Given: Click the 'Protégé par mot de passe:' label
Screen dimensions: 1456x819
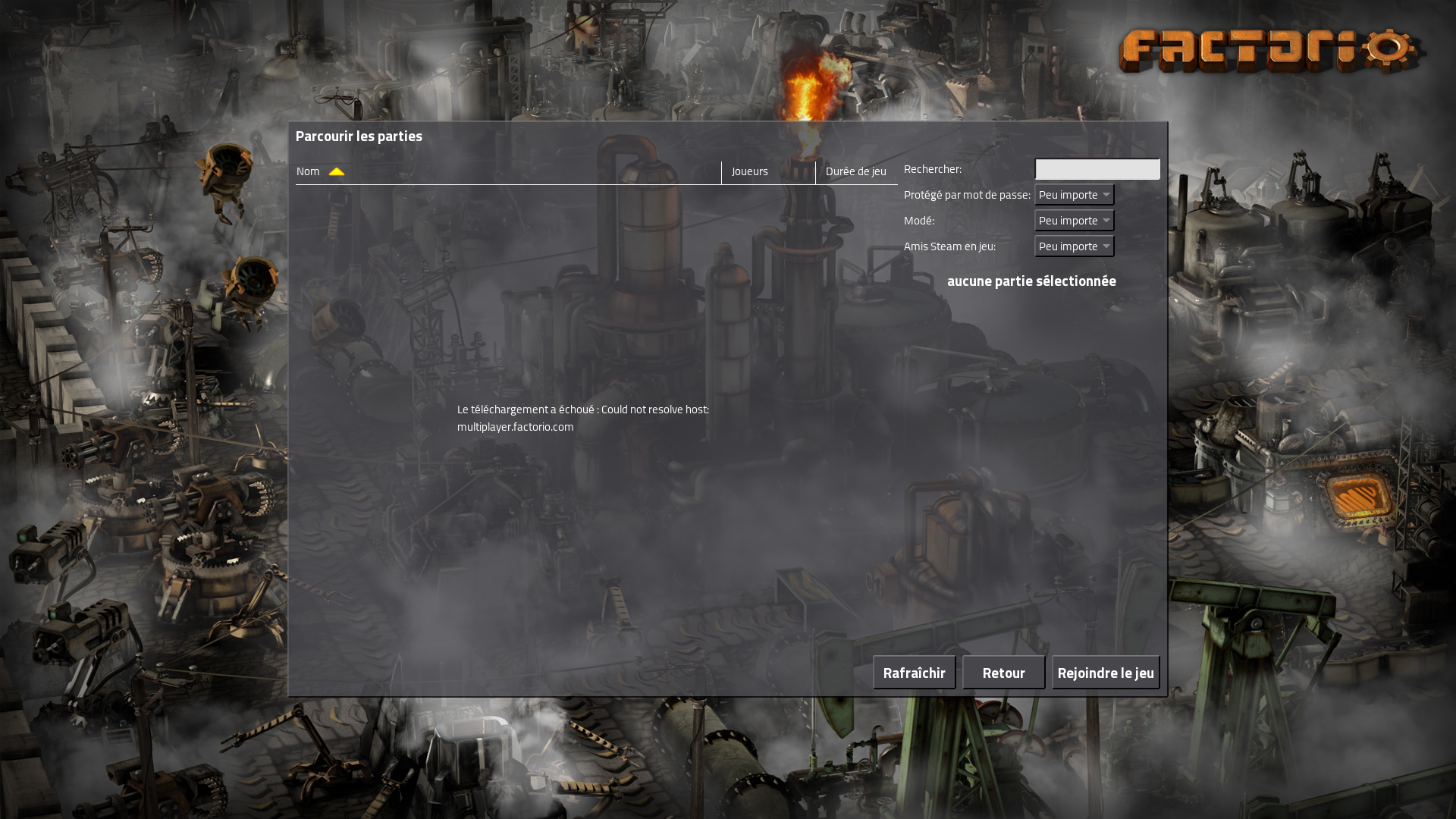Looking at the screenshot, I should point(967,195).
